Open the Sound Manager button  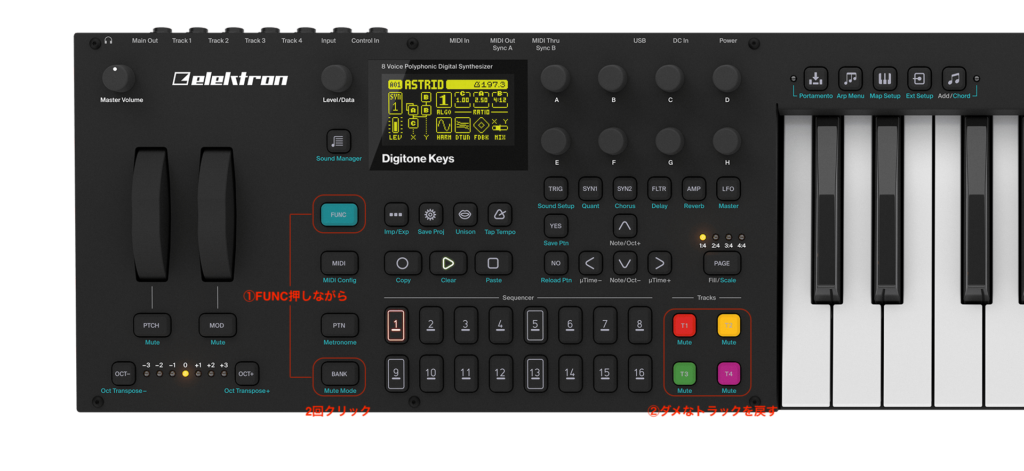pos(338,141)
